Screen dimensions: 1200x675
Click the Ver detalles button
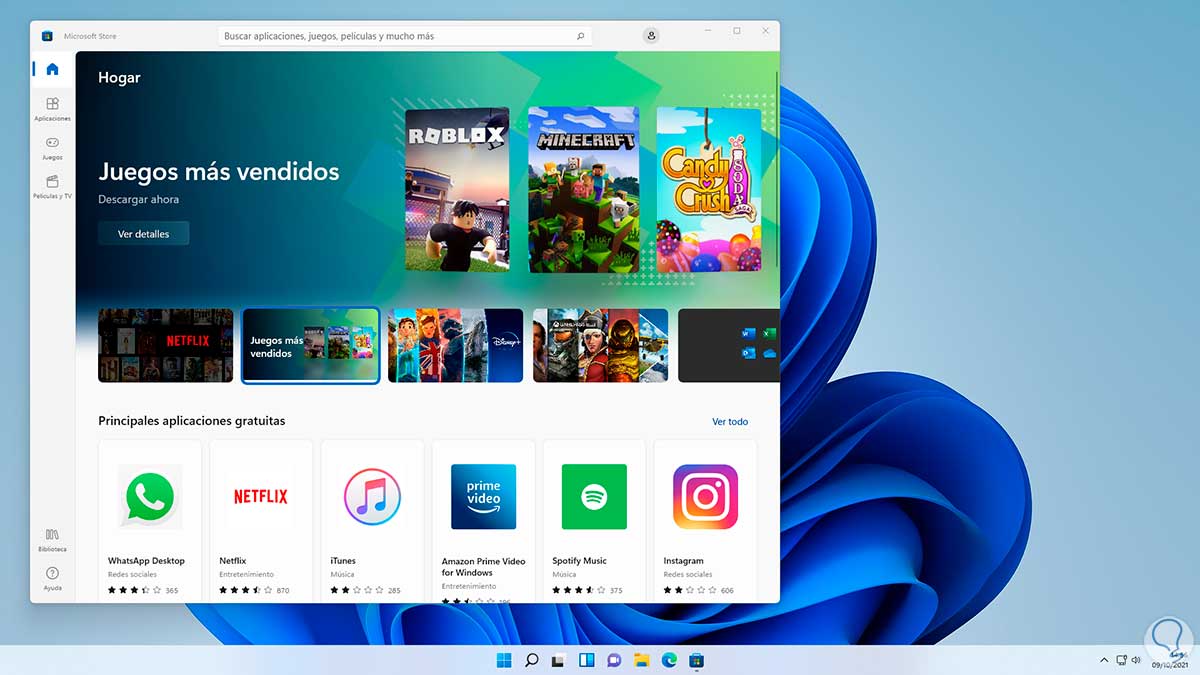(x=144, y=233)
